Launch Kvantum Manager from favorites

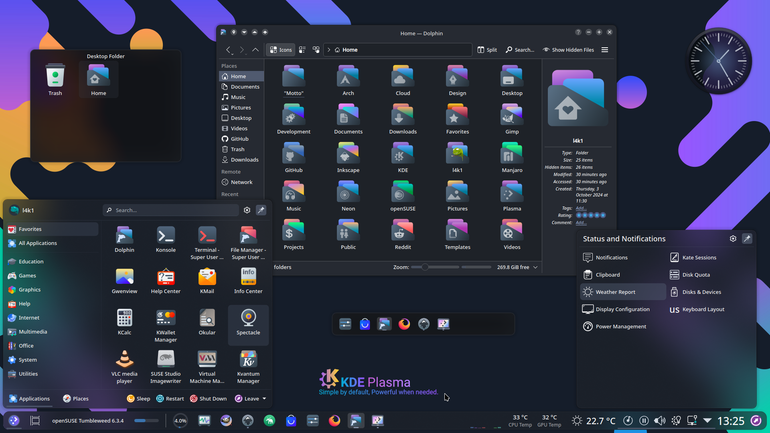[248, 367]
